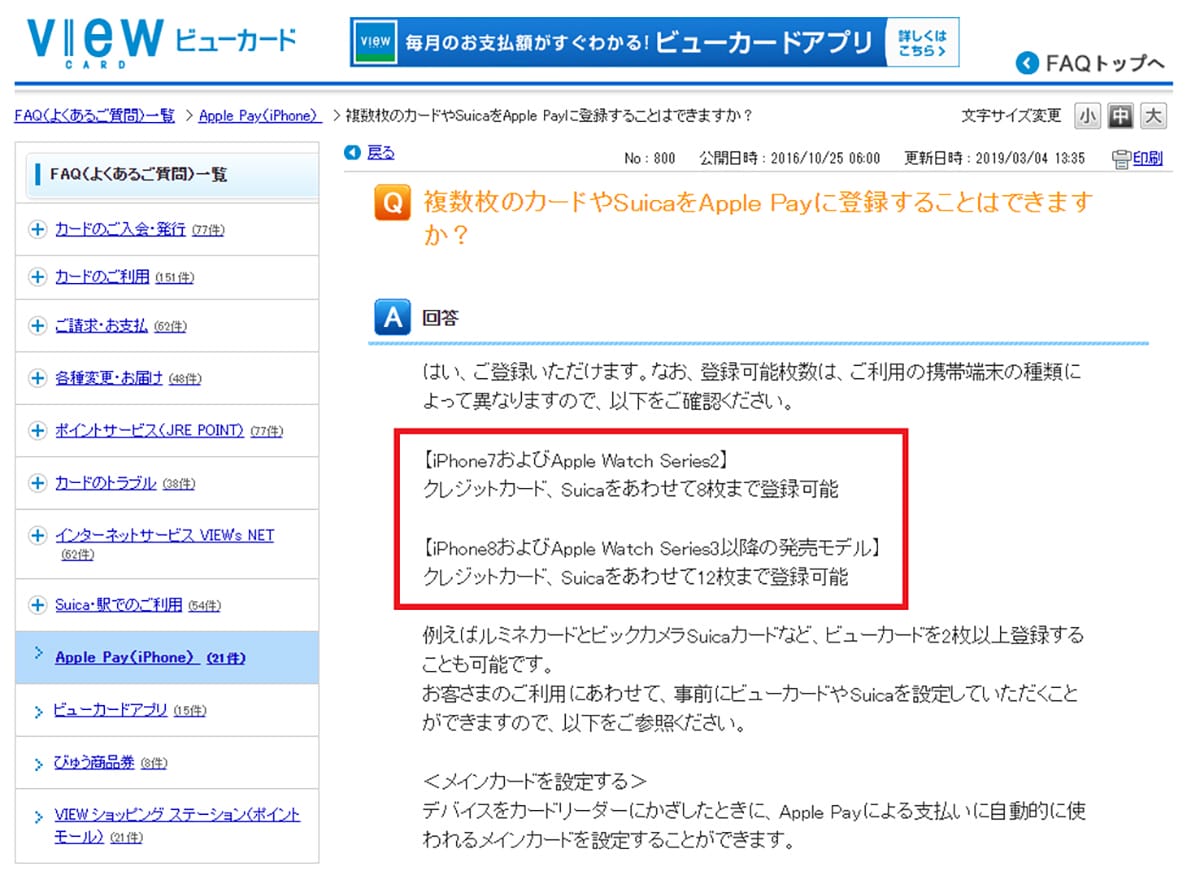Screen dimensions: 1200x871
Task: Click chevron beside ビューカードアプリ sidebar item
Action: click(x=38, y=711)
